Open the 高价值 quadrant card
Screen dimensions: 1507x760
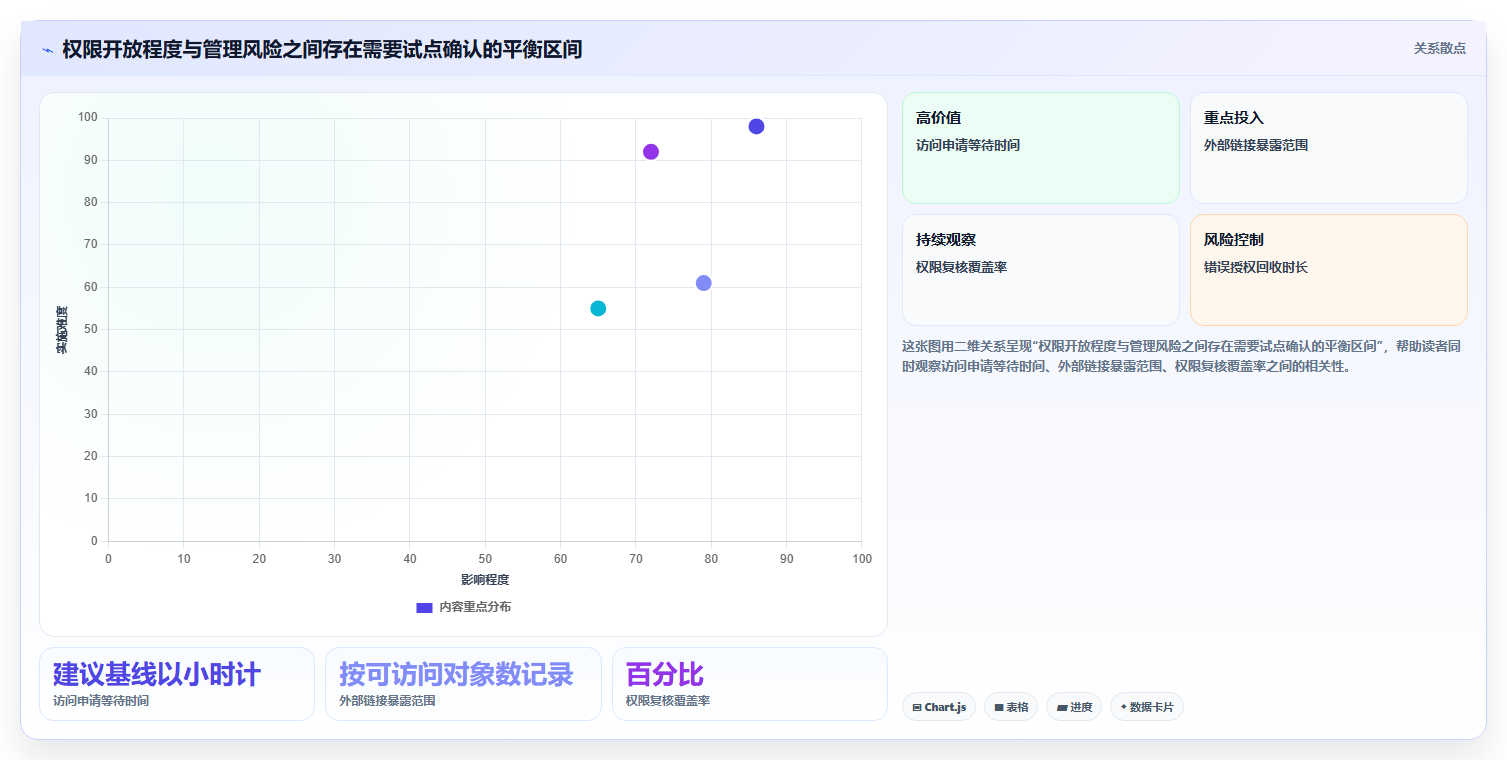click(x=1041, y=148)
